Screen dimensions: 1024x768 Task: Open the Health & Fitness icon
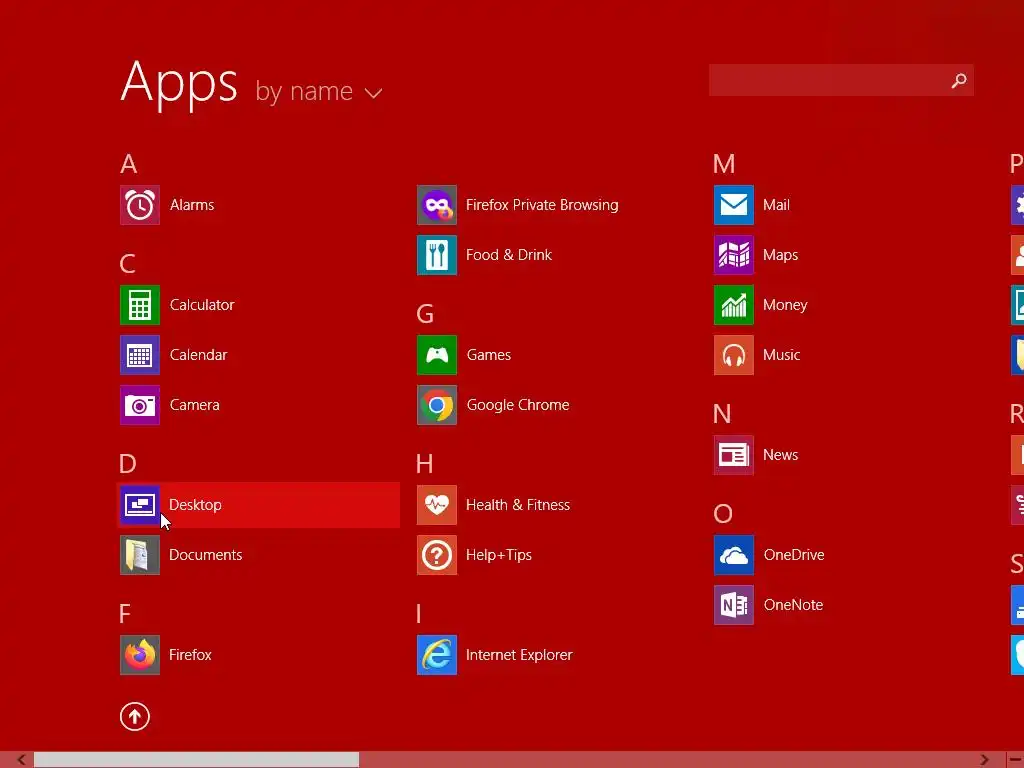coord(437,505)
